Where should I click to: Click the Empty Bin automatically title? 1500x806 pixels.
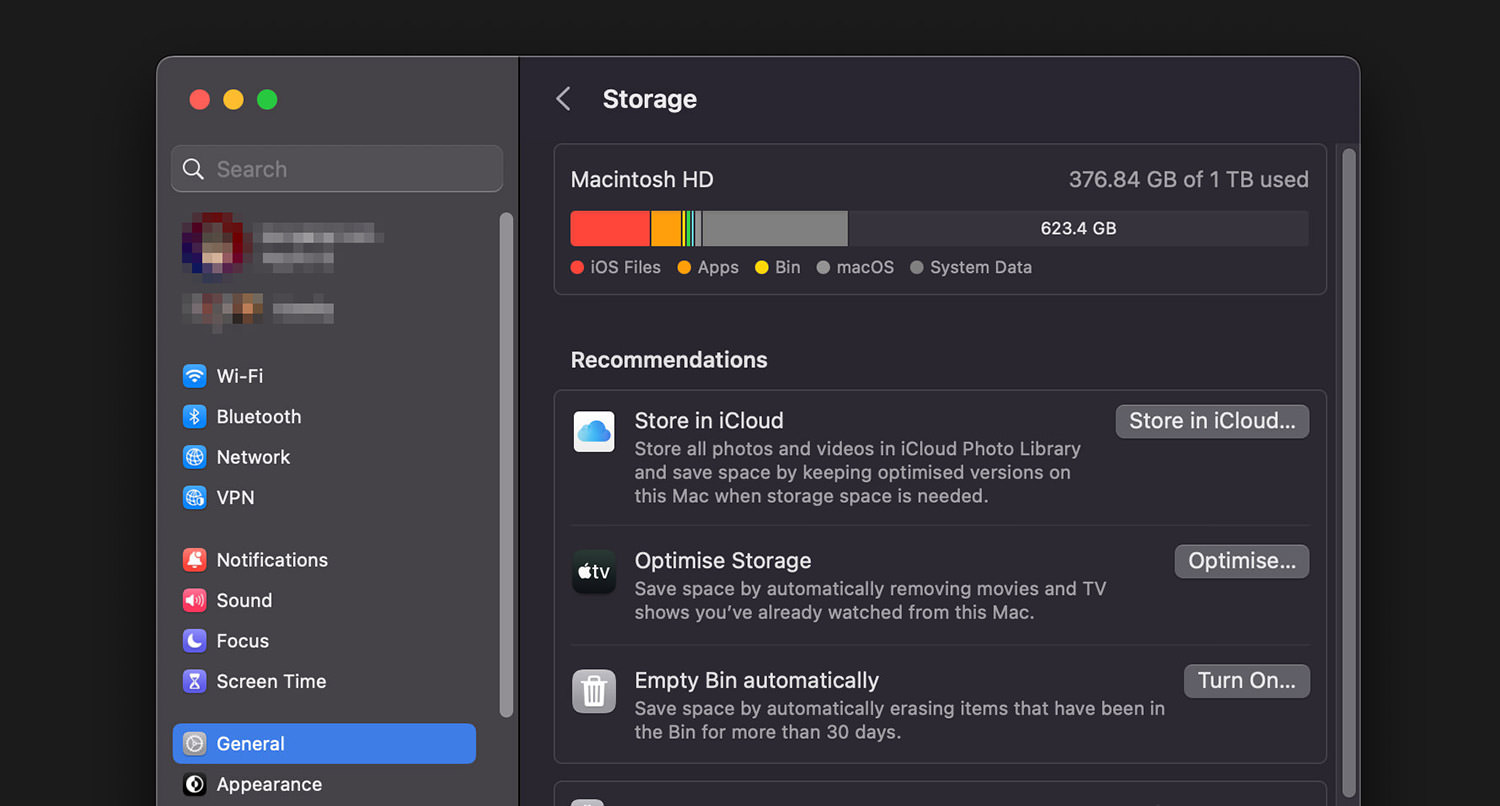coord(757,681)
